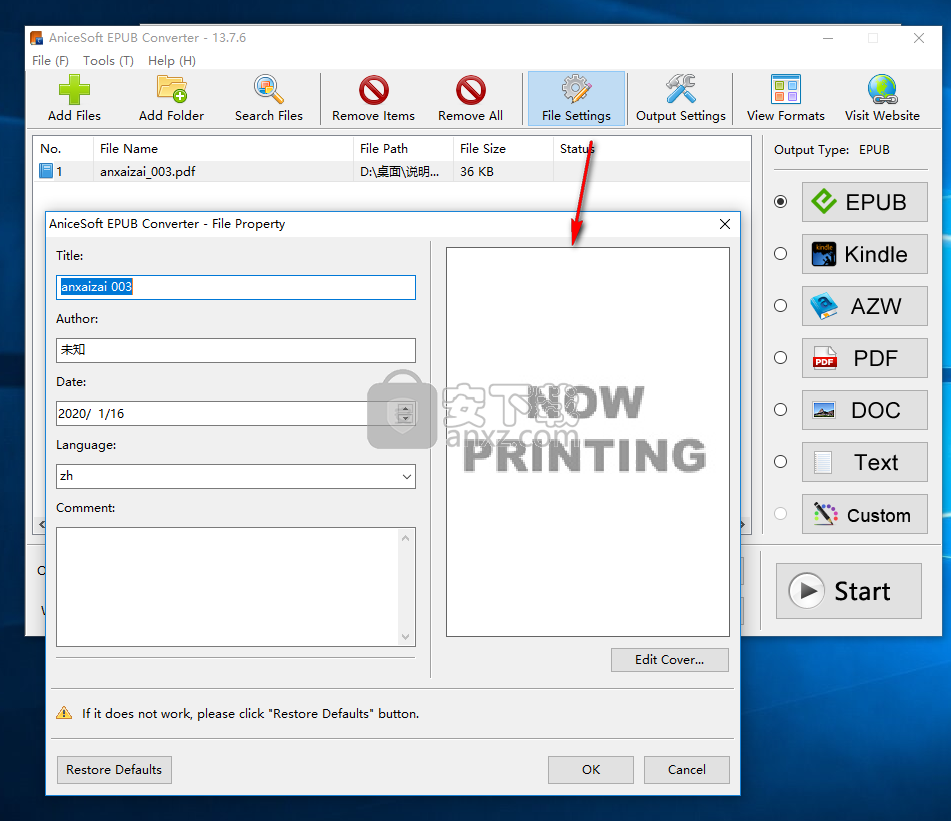Open the Help (H) menu
This screenshot has width=951, height=821.
pos(172,61)
